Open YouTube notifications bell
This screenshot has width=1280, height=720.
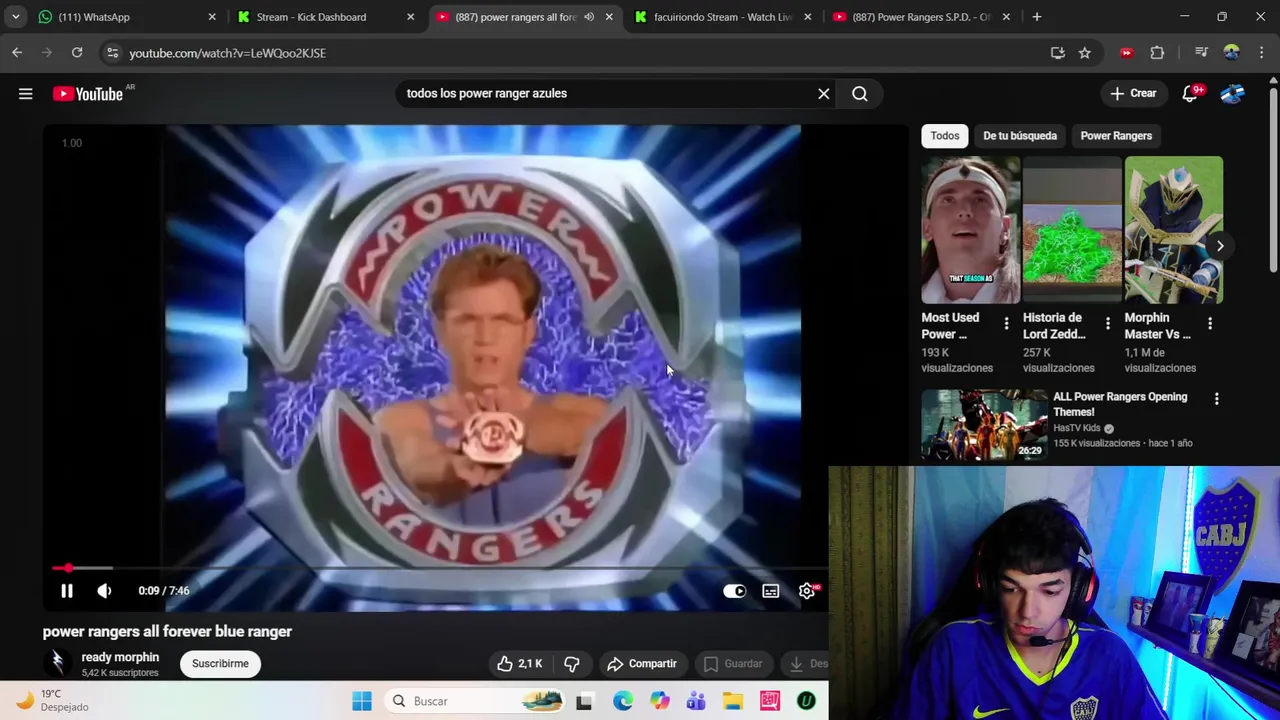pos(1190,93)
